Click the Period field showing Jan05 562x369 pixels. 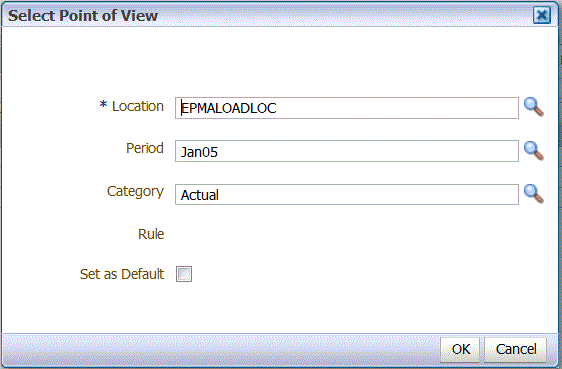point(347,151)
